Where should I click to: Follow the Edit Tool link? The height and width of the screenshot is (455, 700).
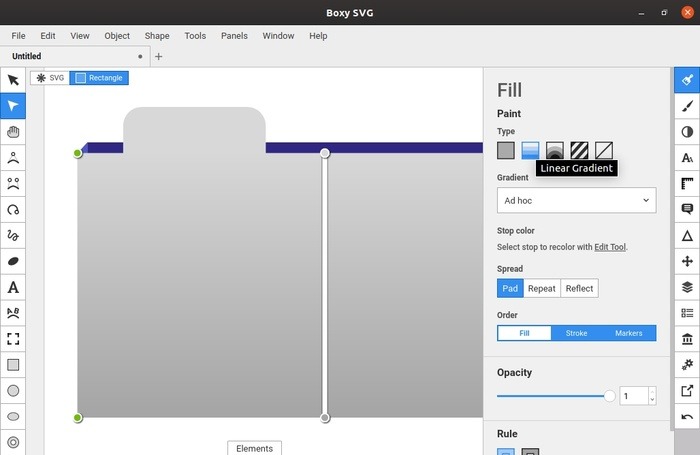click(610, 247)
